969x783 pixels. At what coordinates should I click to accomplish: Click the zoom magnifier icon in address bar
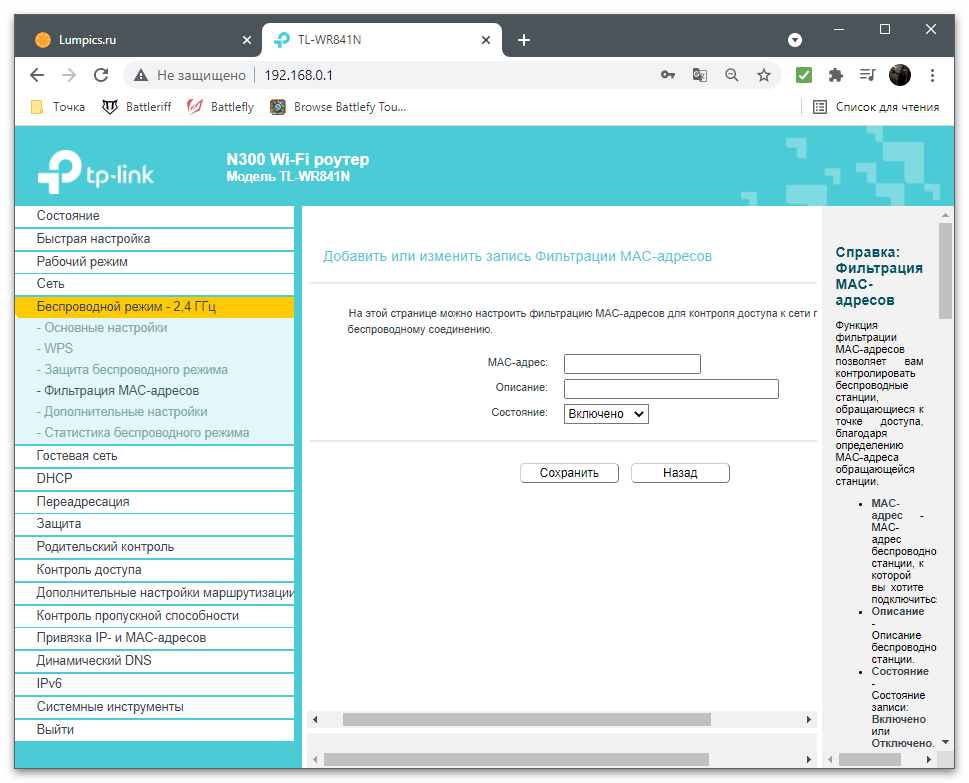click(x=732, y=75)
